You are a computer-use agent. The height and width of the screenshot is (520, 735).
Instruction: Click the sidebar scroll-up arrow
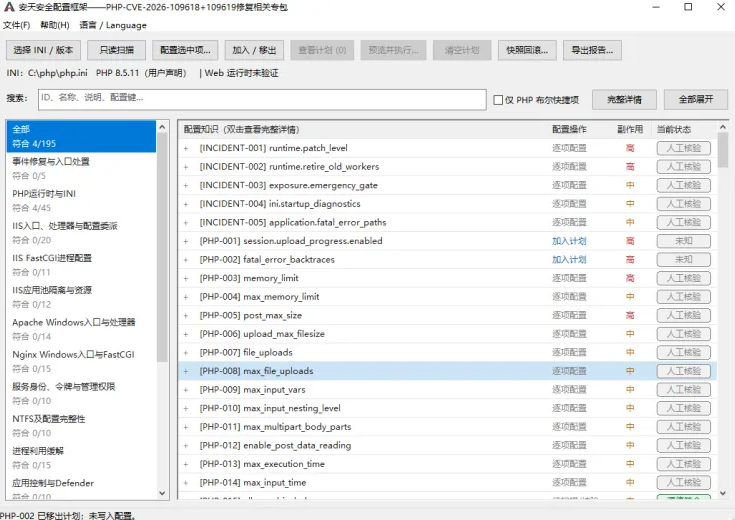click(x=162, y=127)
